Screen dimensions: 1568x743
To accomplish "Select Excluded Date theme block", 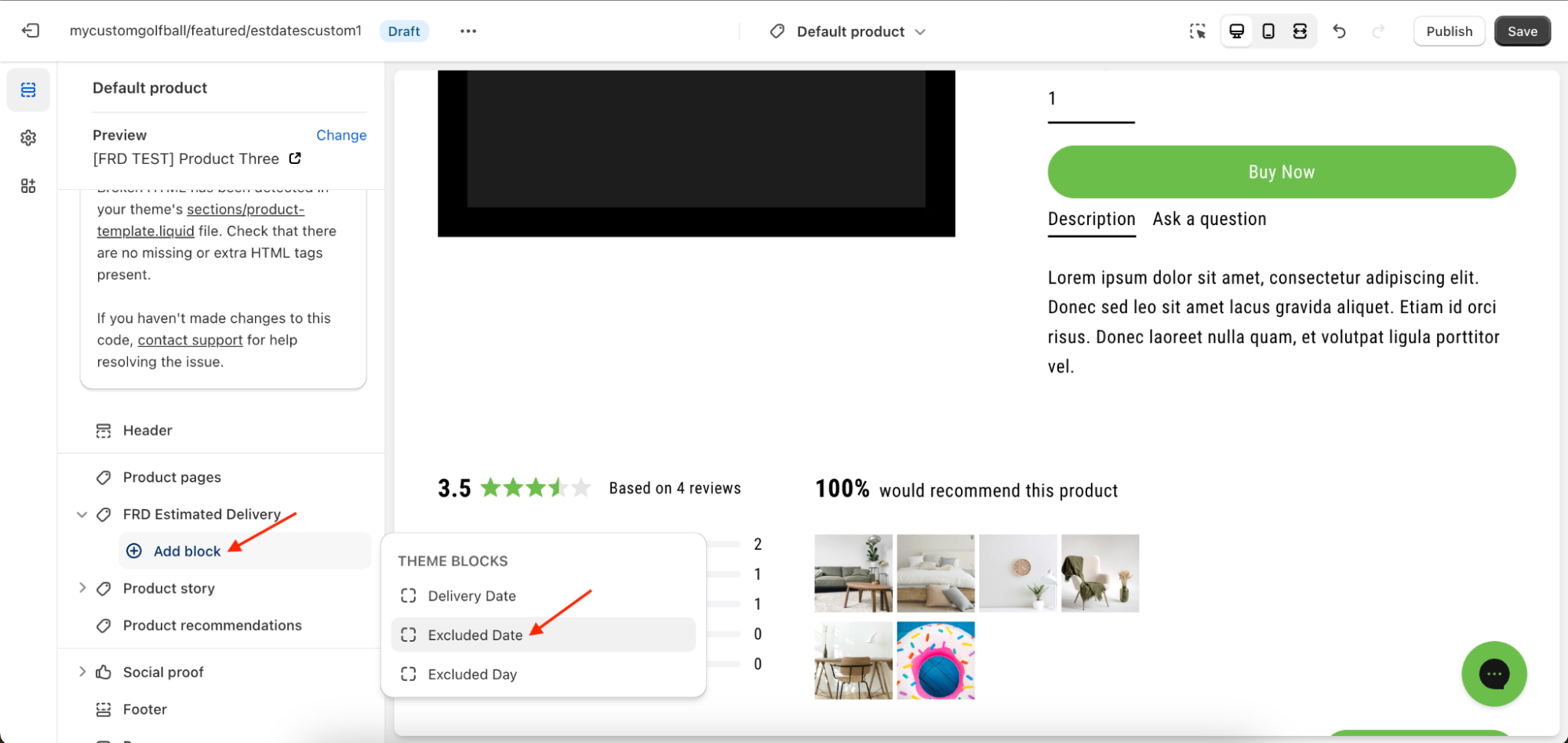I will pyautogui.click(x=475, y=635).
